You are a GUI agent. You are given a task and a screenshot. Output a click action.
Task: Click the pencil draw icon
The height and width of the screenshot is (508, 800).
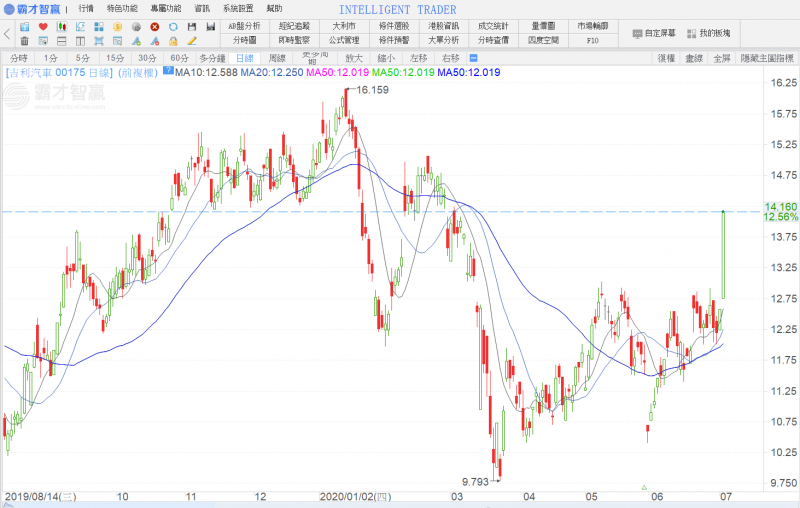coord(191,41)
